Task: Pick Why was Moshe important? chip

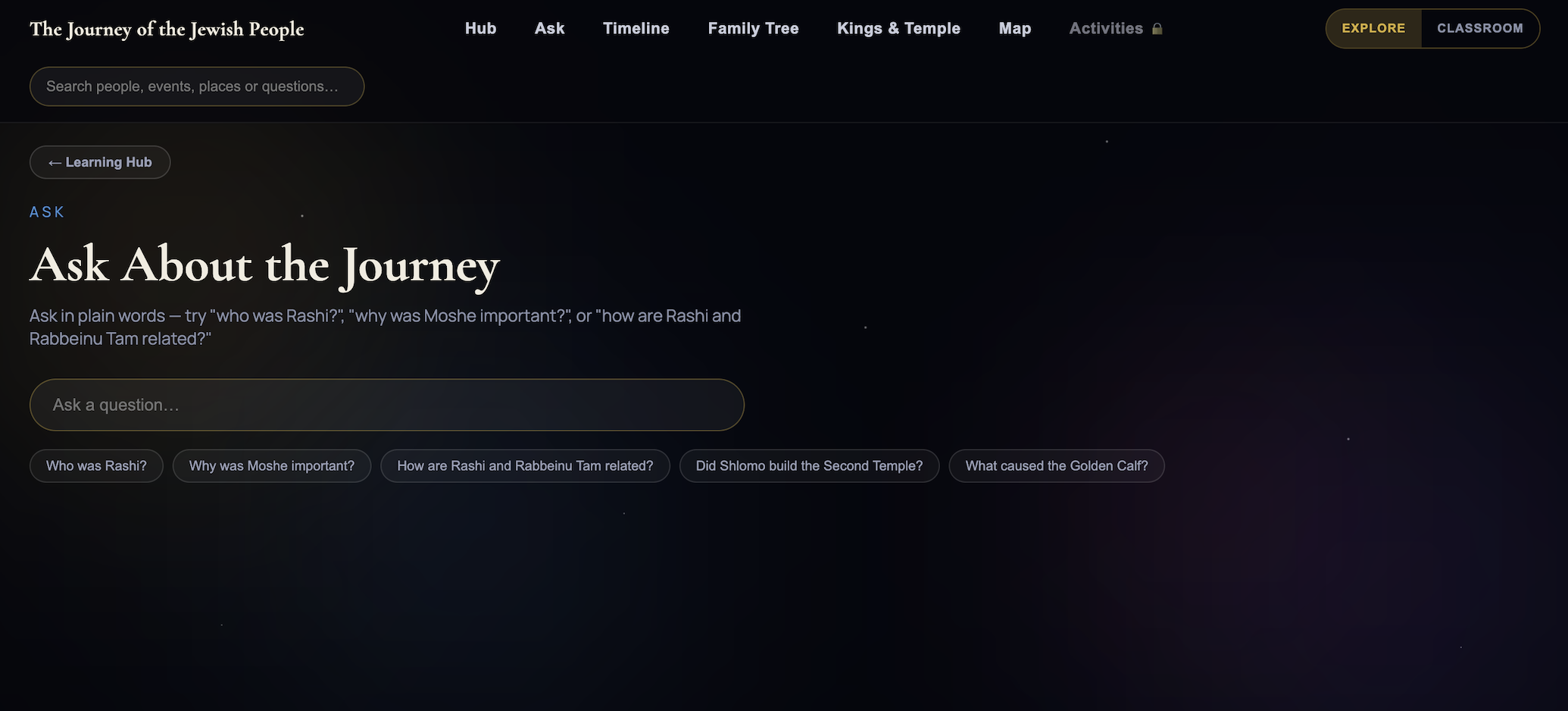Action: [x=272, y=466]
